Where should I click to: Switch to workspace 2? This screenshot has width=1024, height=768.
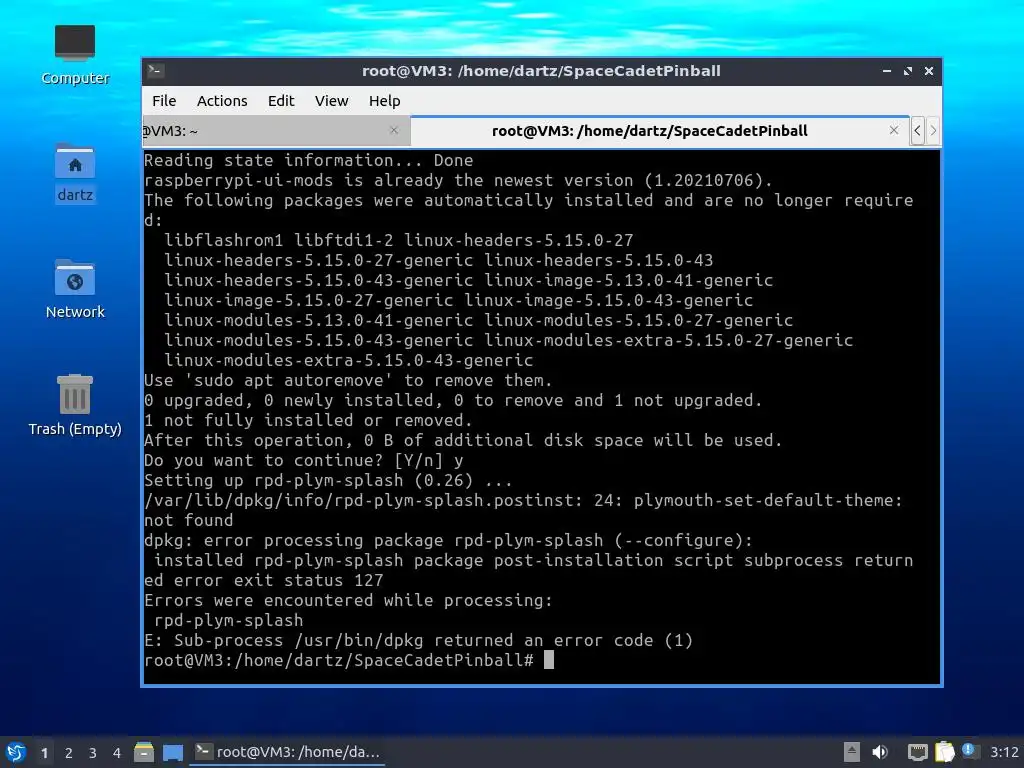pos(69,753)
